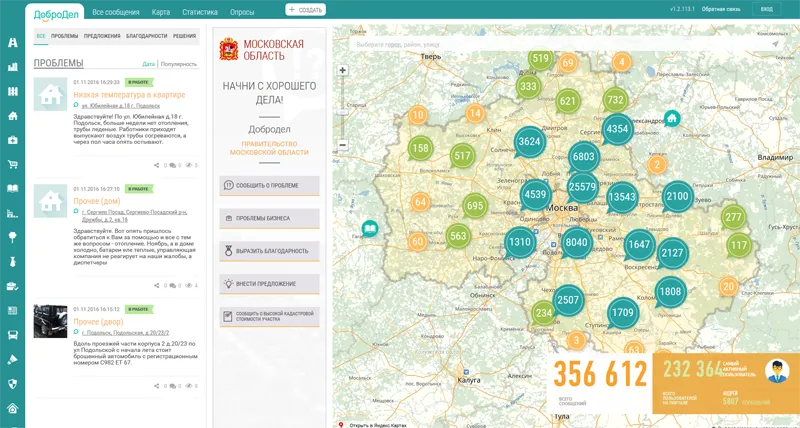This screenshot has height=428, width=800.
Task: Open Опросы menu item
Action: [242, 12]
